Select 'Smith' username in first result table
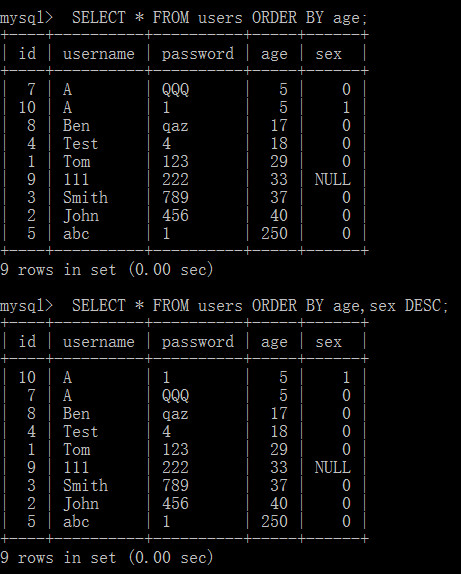Screen dimensions: 461x574 85,197
